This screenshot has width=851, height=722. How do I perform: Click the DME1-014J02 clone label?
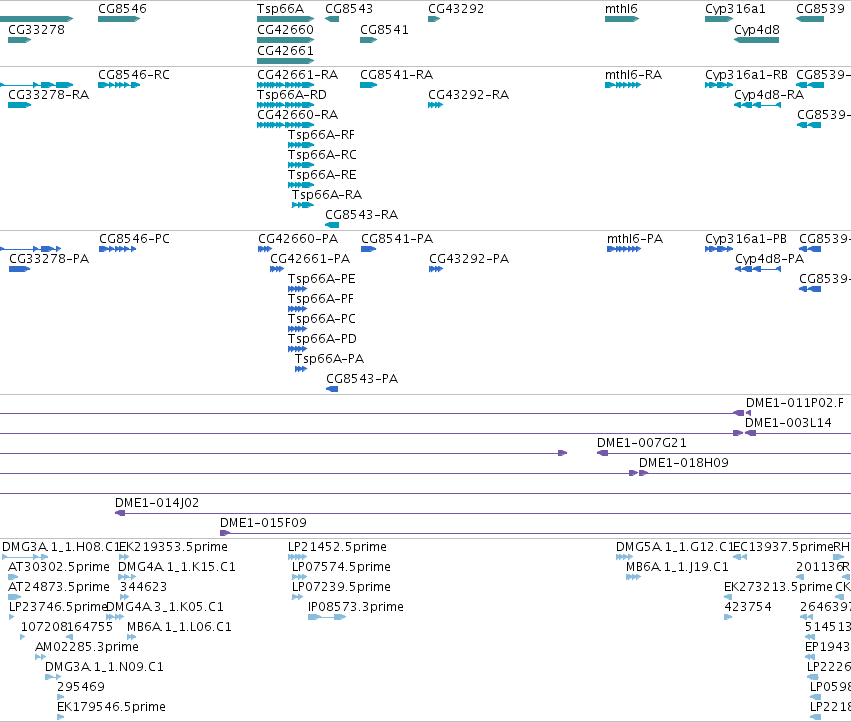(157, 503)
